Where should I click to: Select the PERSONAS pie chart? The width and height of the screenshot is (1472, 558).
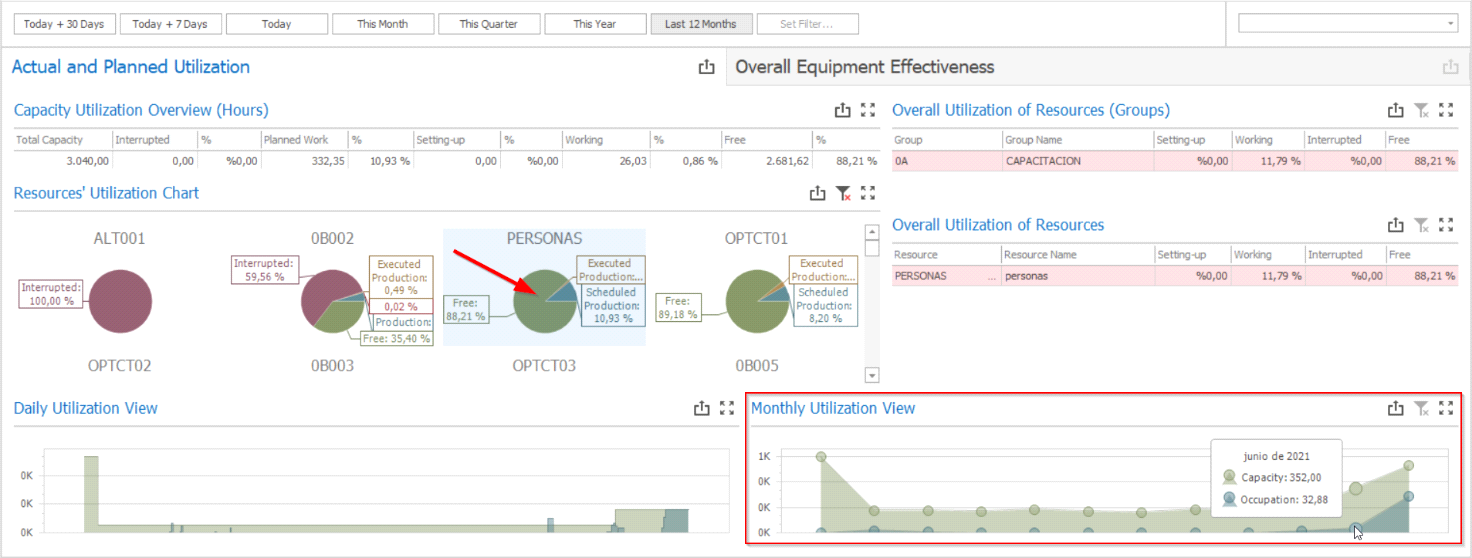pyautogui.click(x=545, y=300)
